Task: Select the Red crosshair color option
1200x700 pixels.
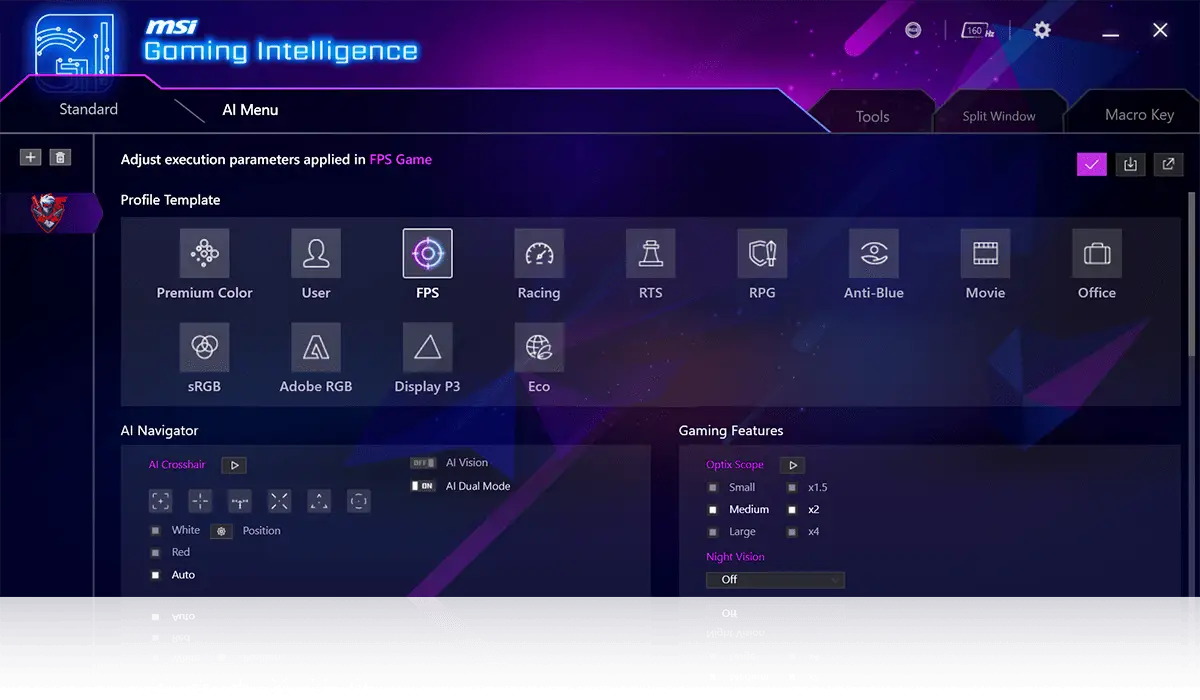Action: click(x=155, y=552)
